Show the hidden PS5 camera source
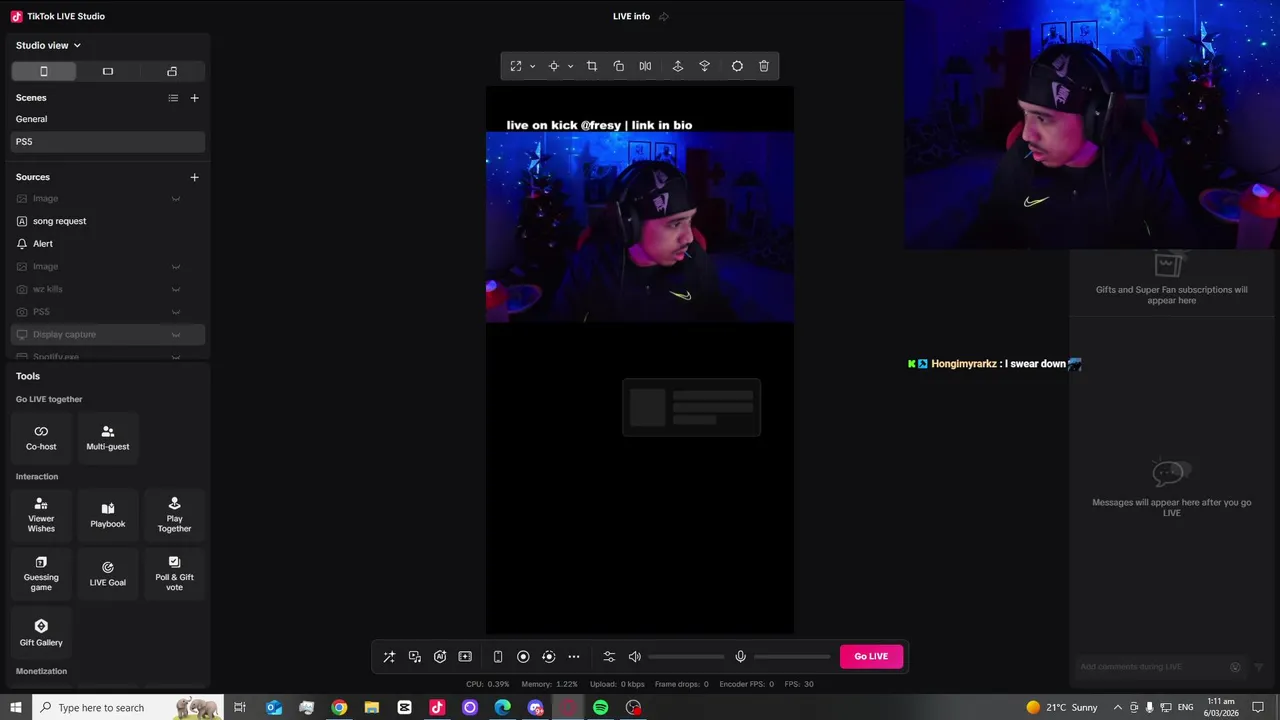The width and height of the screenshot is (1280, 720). coord(176,312)
